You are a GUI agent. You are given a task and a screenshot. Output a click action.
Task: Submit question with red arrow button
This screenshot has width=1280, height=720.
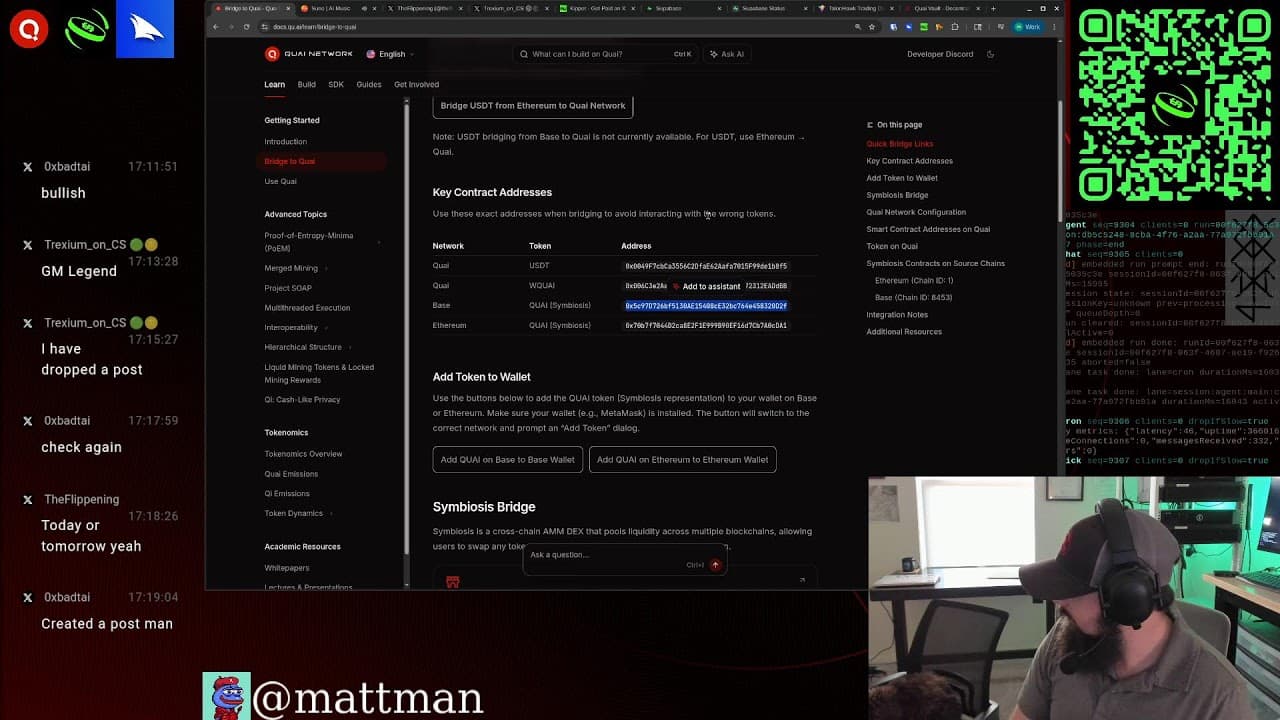click(x=715, y=565)
